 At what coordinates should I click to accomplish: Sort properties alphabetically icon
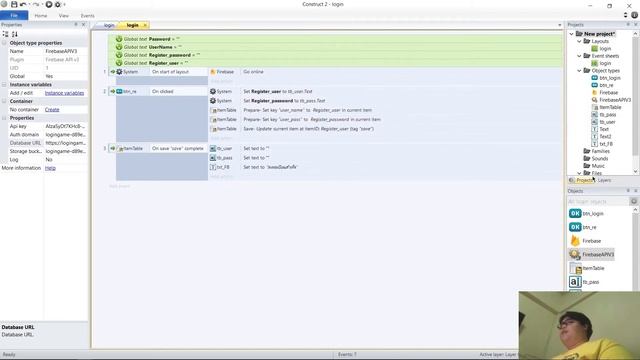pos(15,34)
